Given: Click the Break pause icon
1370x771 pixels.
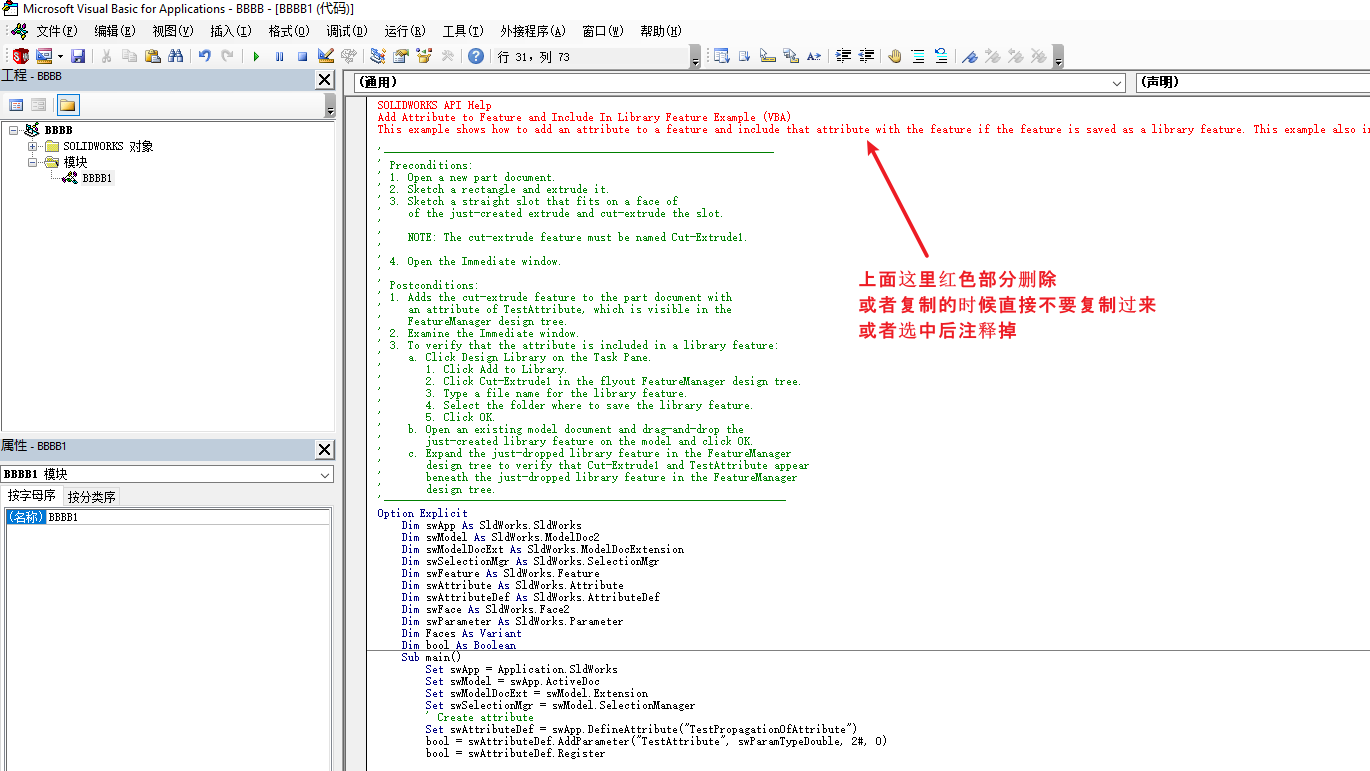Looking at the screenshot, I should [x=279, y=56].
